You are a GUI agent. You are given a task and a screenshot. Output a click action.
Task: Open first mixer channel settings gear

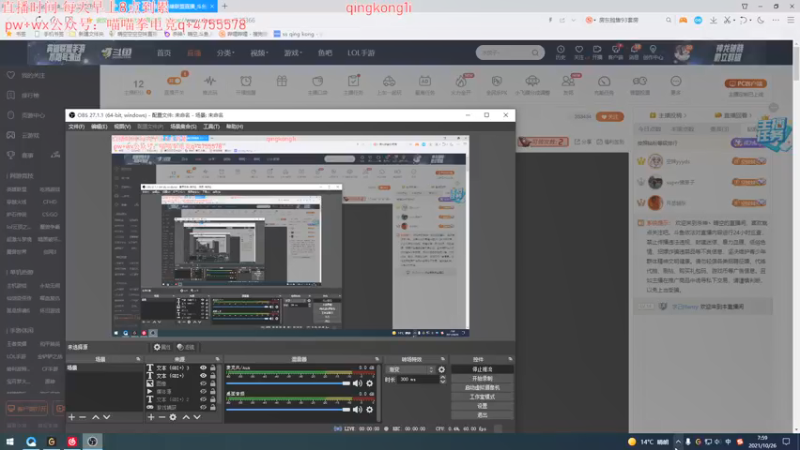[x=369, y=383]
